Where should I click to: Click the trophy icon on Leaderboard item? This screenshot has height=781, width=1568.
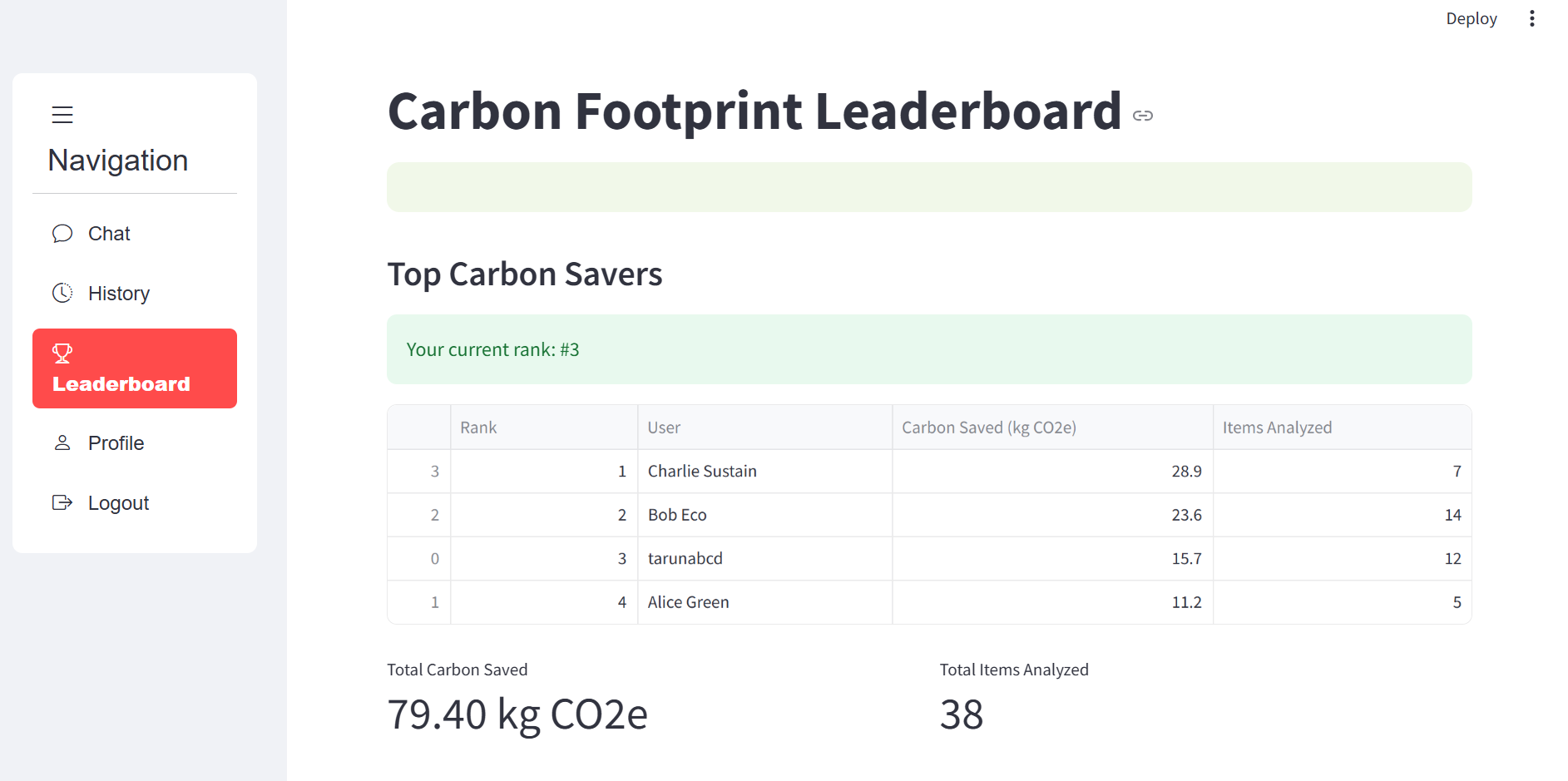coord(62,353)
